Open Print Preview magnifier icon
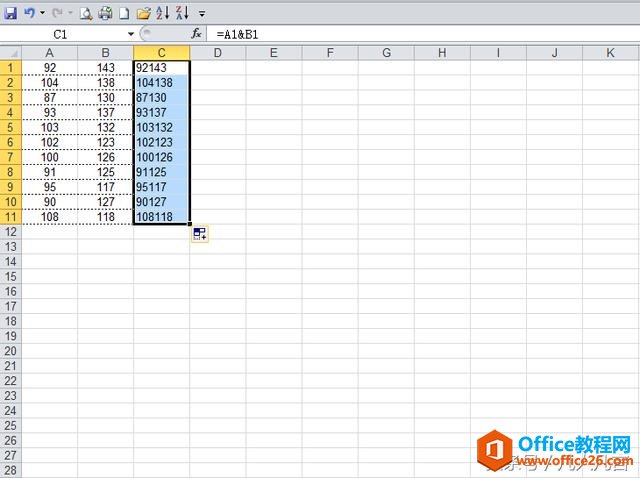640x478 pixels. 86,13
